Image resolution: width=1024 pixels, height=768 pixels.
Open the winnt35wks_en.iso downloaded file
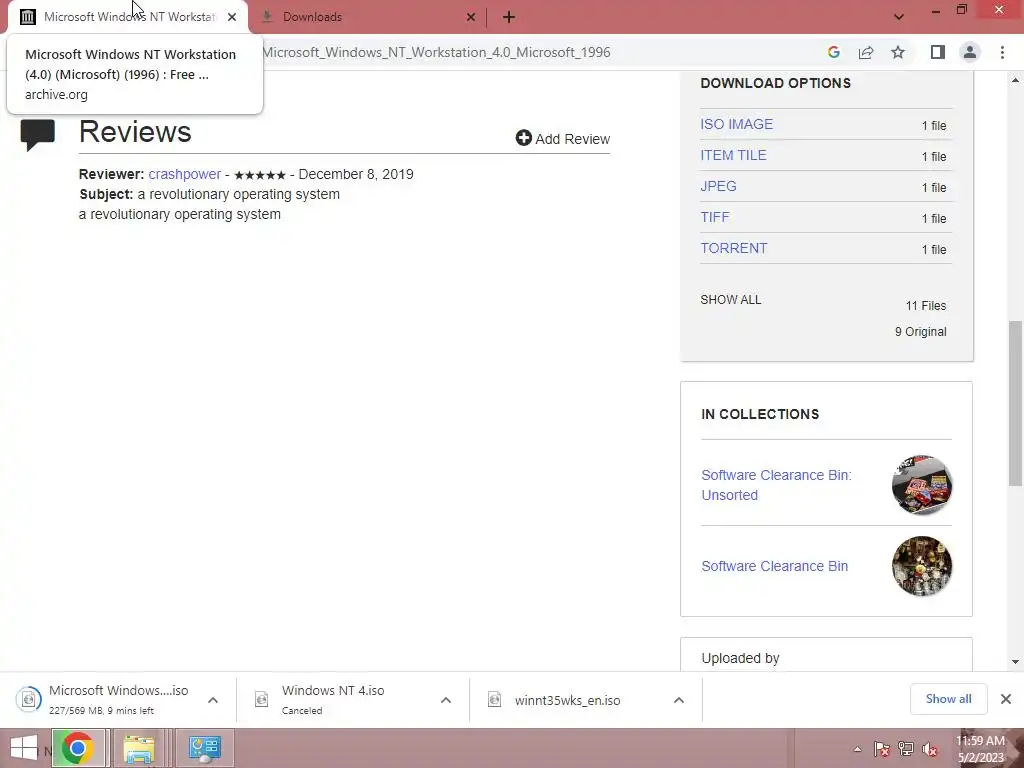pyautogui.click(x=568, y=701)
